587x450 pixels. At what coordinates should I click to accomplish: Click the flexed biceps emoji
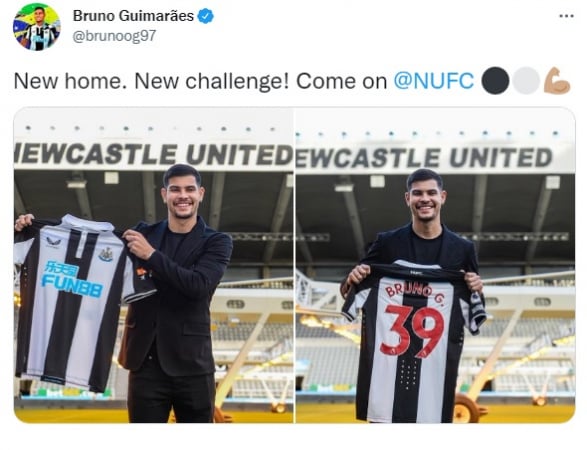tap(557, 80)
